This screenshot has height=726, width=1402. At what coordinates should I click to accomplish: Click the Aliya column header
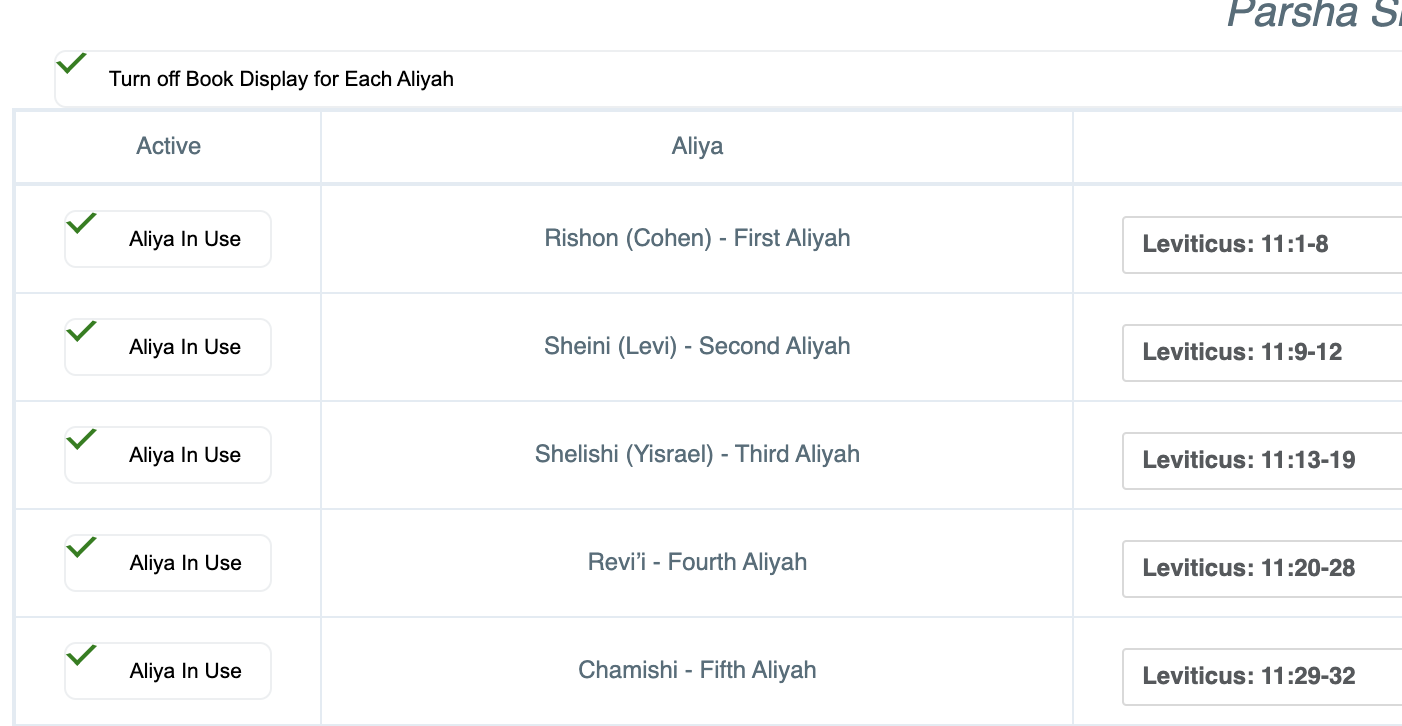697,147
